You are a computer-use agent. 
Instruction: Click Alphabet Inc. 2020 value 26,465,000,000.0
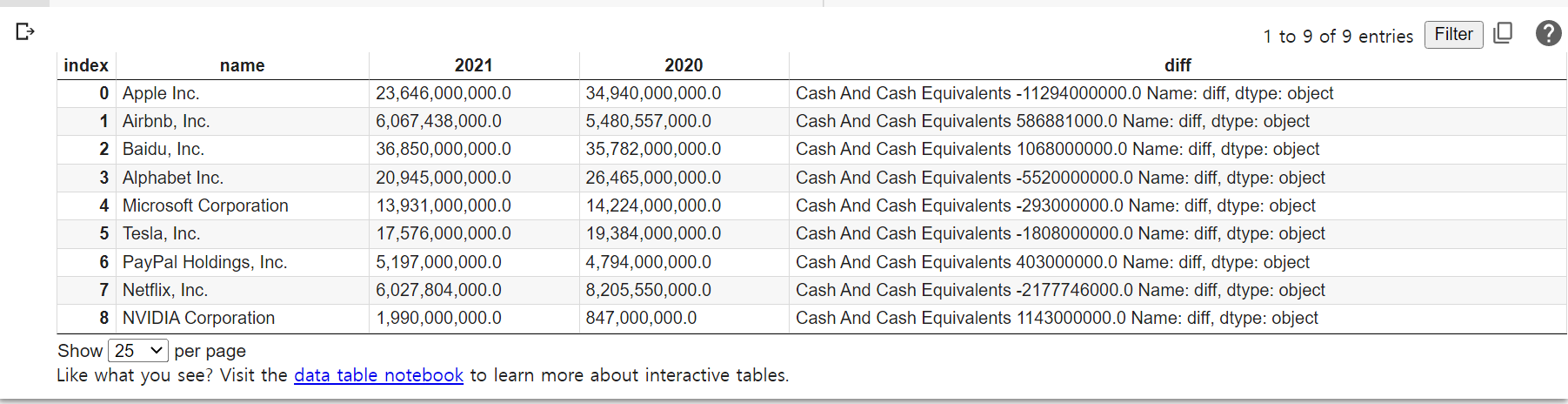point(684,178)
